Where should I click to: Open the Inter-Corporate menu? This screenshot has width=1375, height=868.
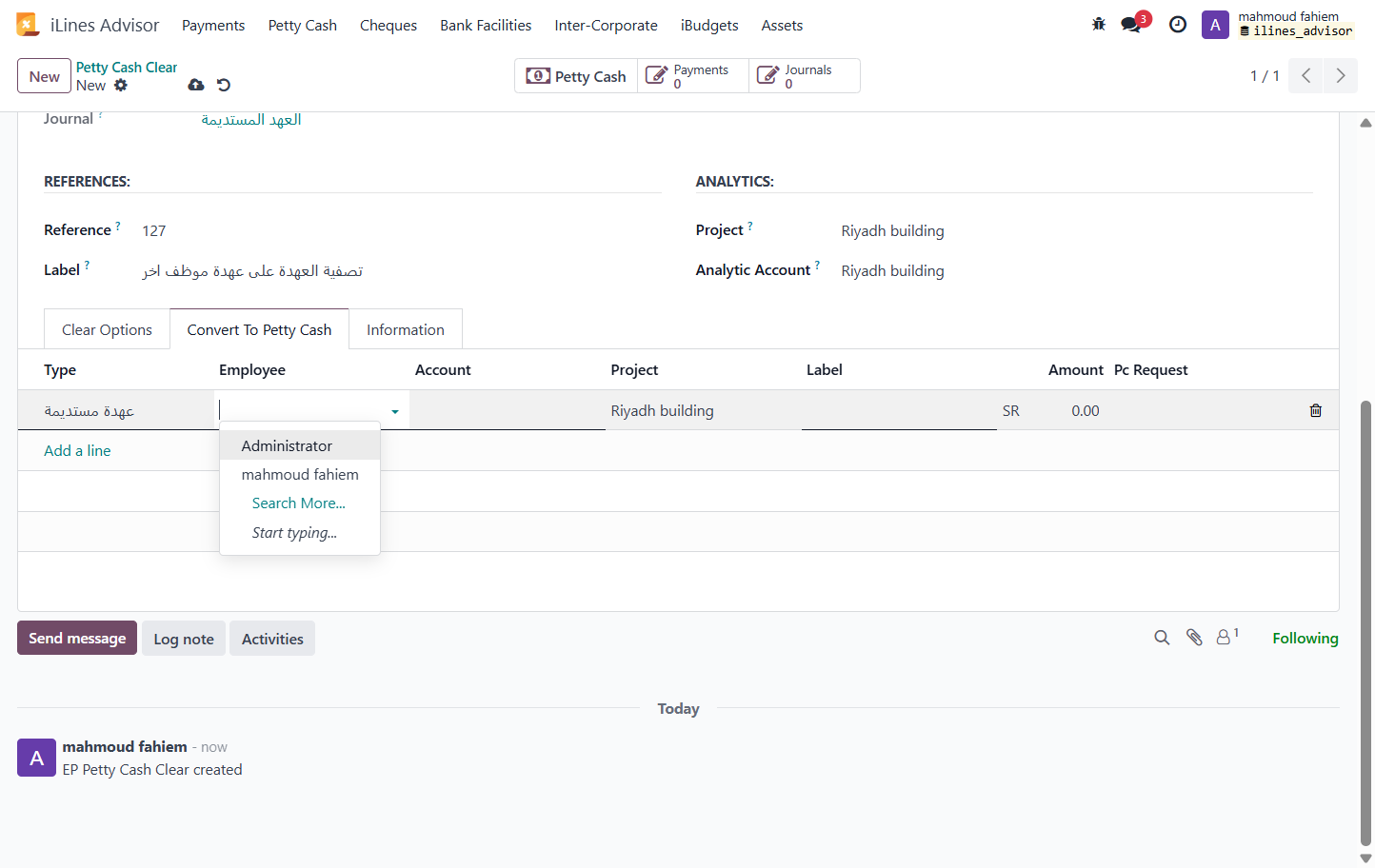click(x=607, y=26)
